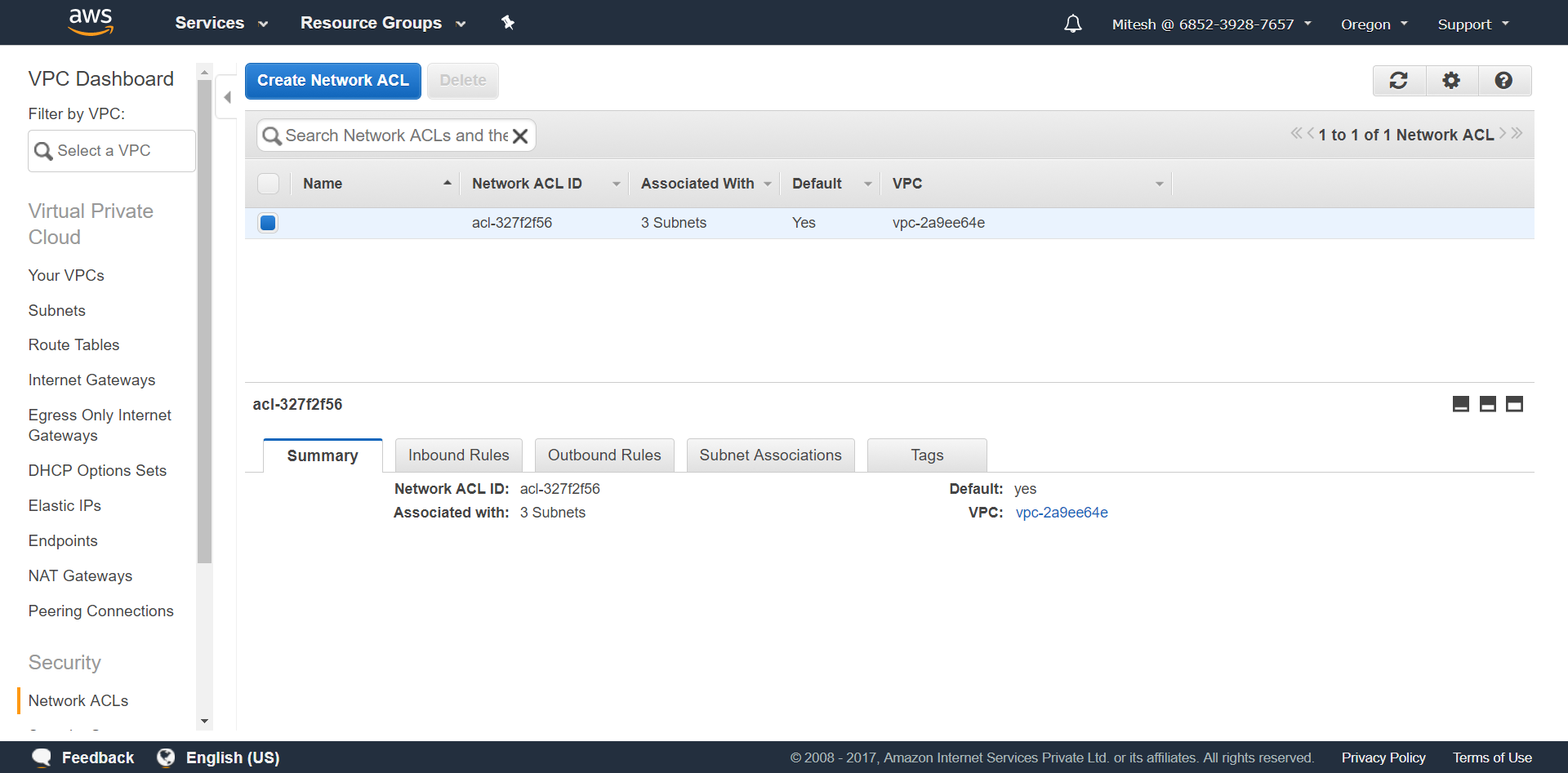Sort by Network ACL ID column
Image resolution: width=1568 pixels, height=773 pixels.
[545, 184]
